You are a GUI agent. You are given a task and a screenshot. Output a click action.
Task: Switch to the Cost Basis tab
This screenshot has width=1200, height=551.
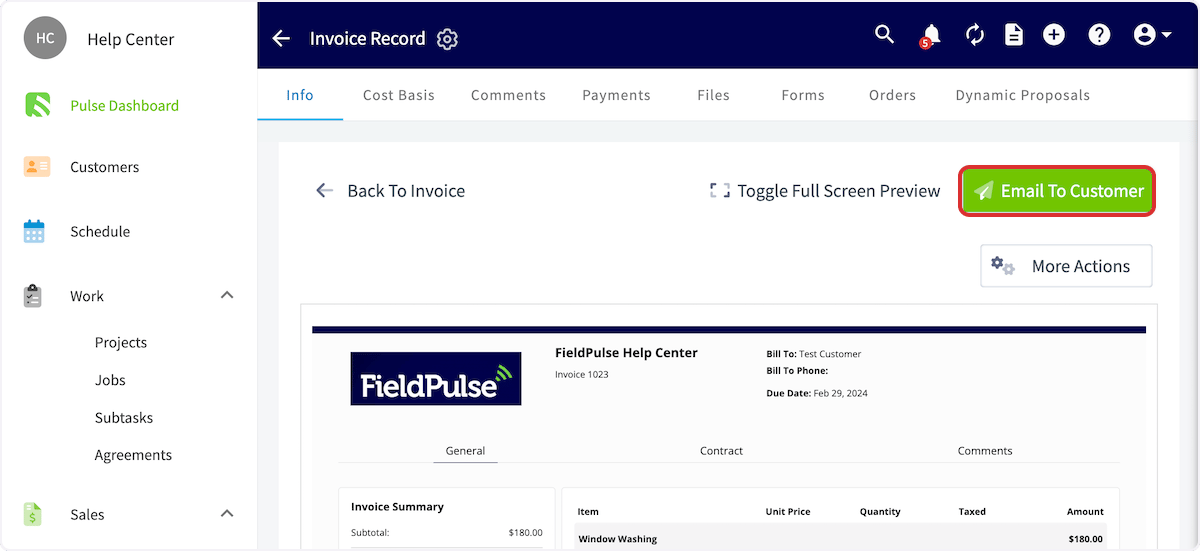pos(399,95)
